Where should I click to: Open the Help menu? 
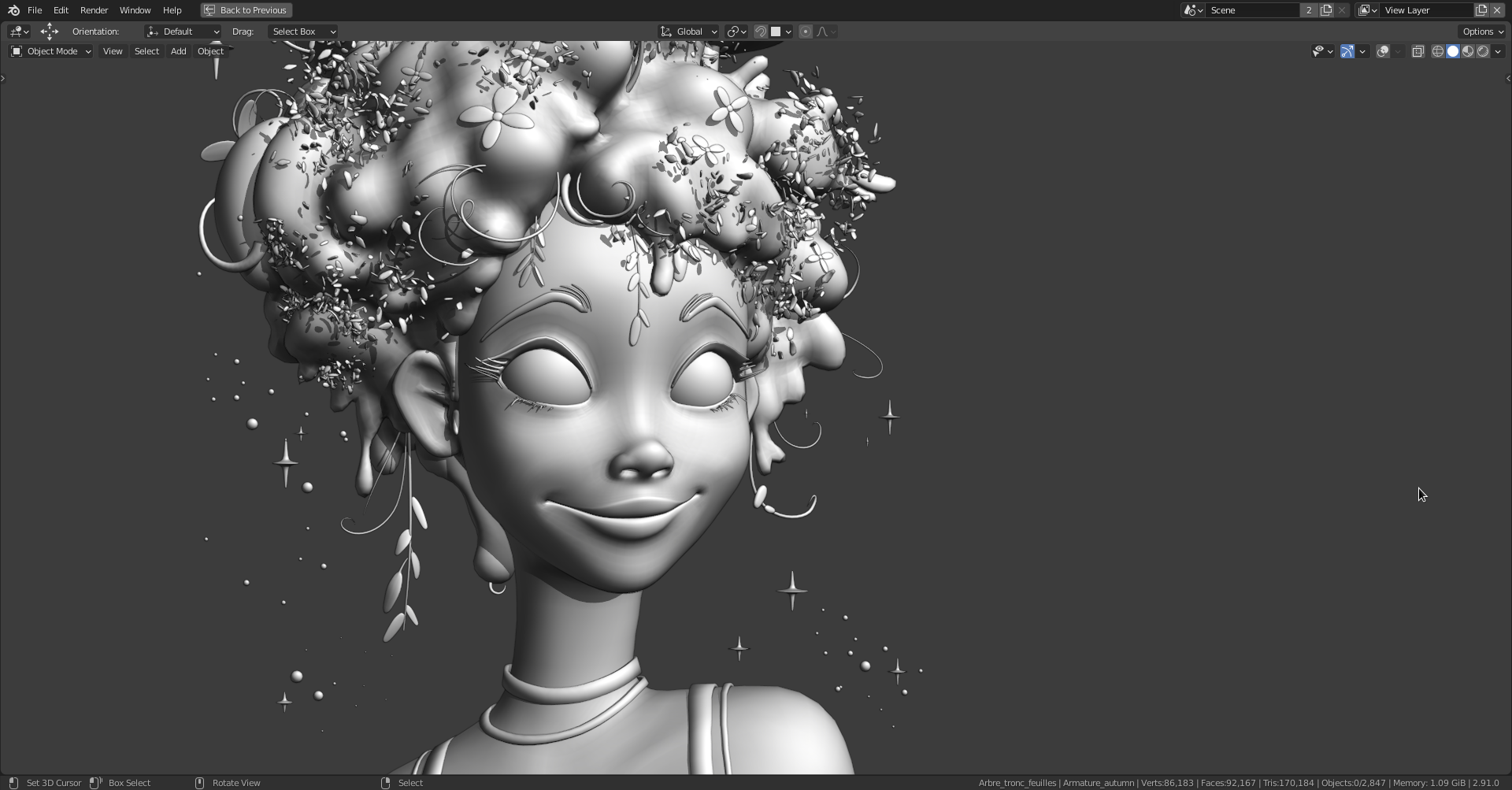tap(172, 10)
